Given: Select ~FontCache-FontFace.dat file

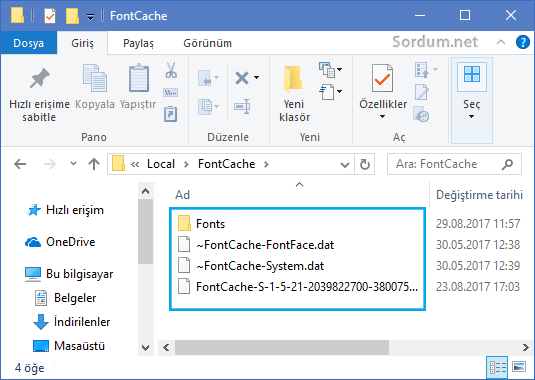Looking at the screenshot, I should tap(265, 245).
